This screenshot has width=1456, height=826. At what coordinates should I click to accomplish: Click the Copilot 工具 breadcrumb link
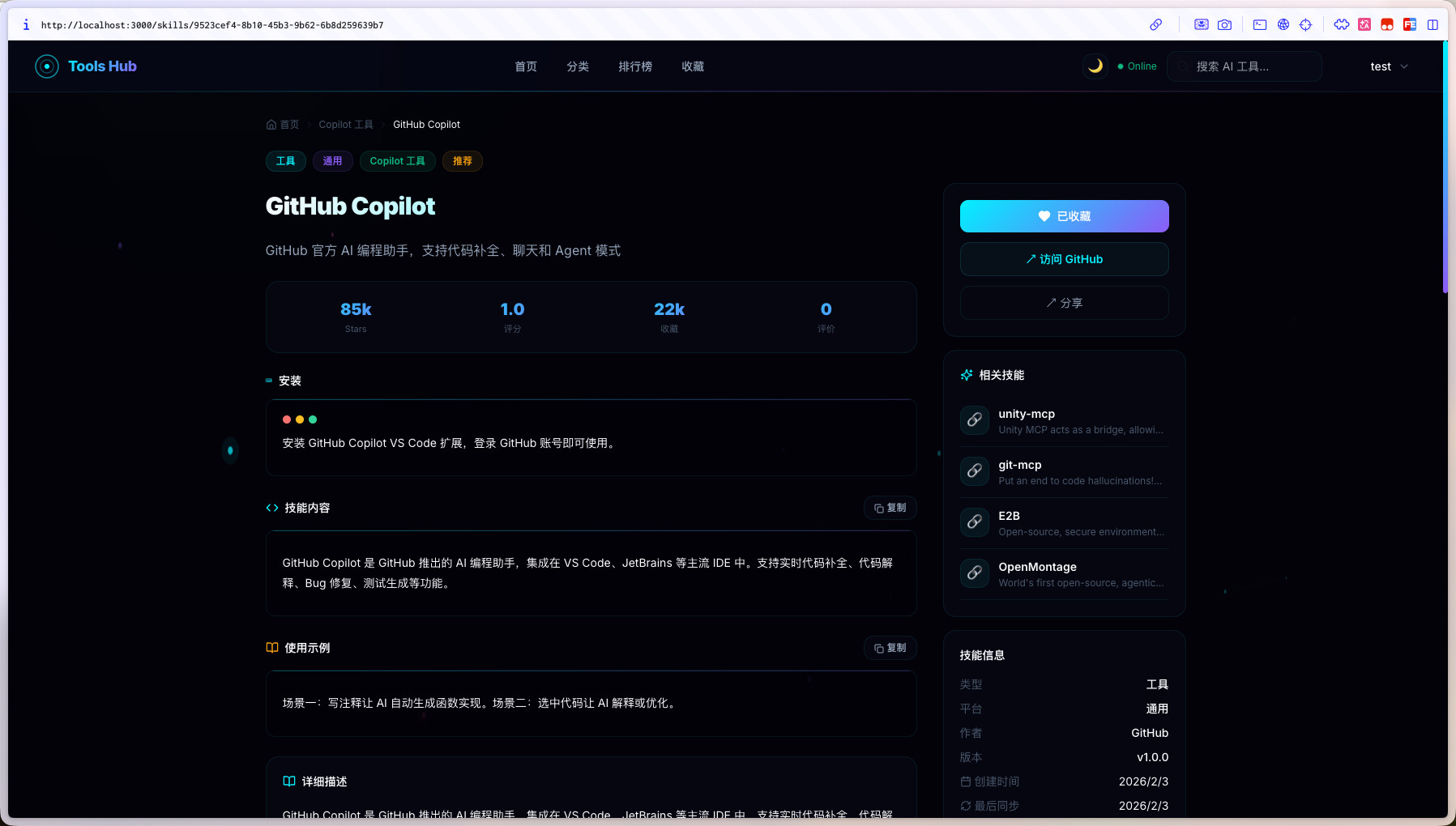[x=346, y=125]
